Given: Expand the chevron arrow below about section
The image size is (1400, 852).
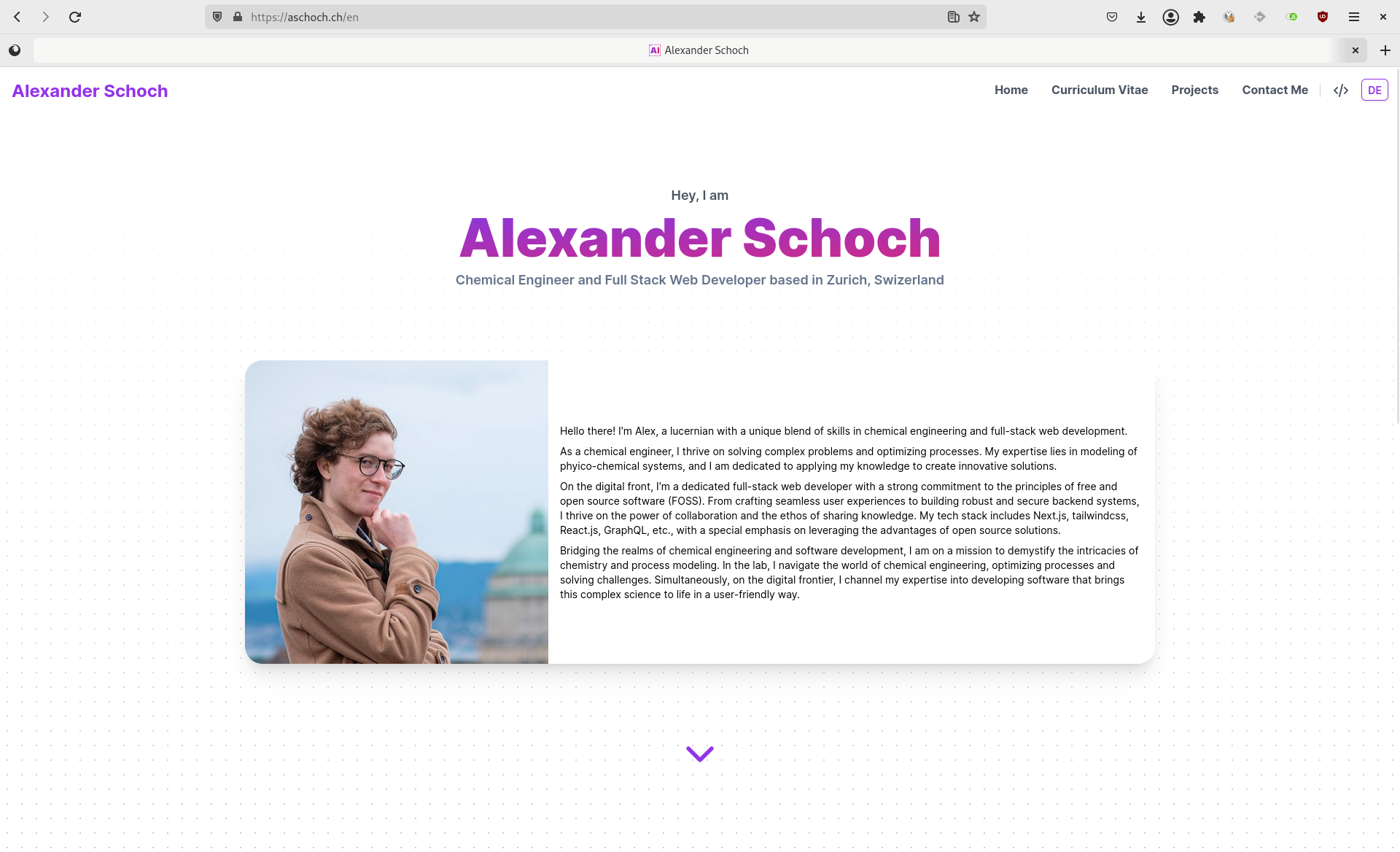Looking at the screenshot, I should pyautogui.click(x=700, y=754).
